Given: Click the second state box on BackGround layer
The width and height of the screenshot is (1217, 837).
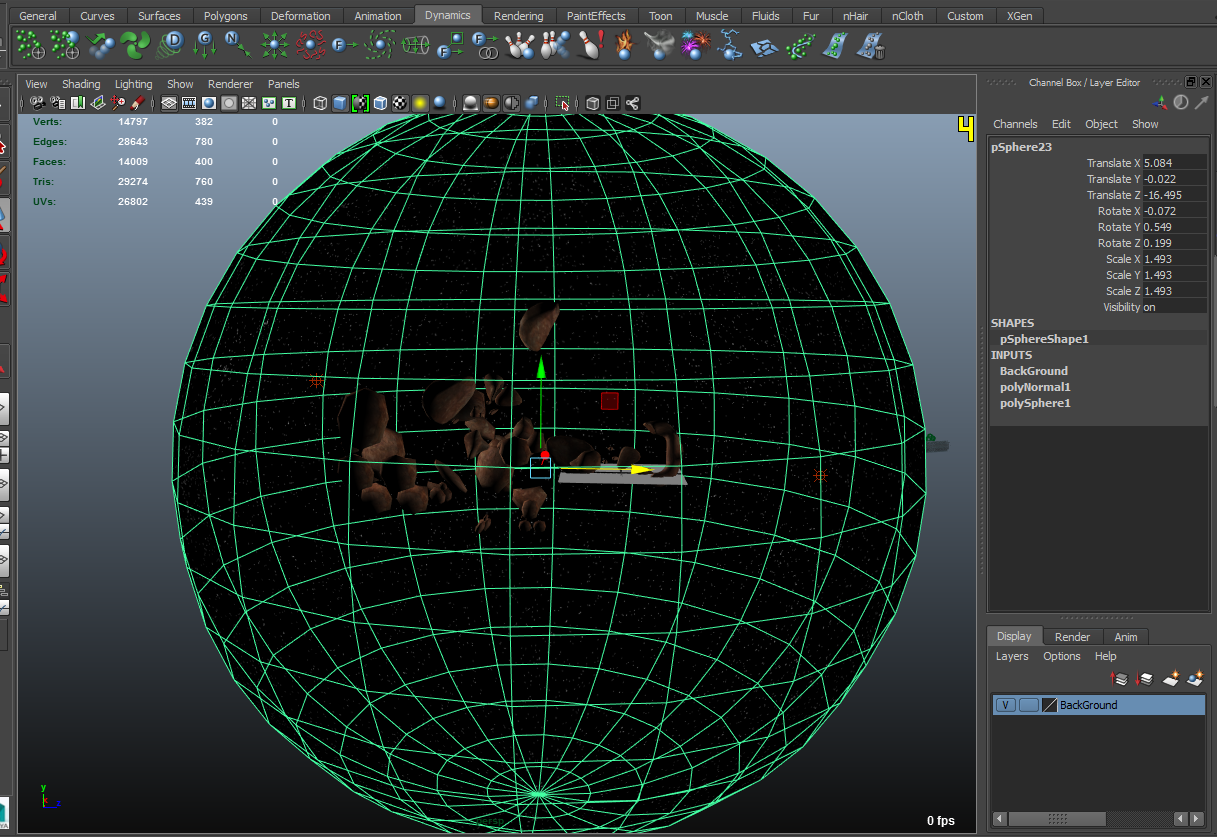Looking at the screenshot, I should 1029,705.
